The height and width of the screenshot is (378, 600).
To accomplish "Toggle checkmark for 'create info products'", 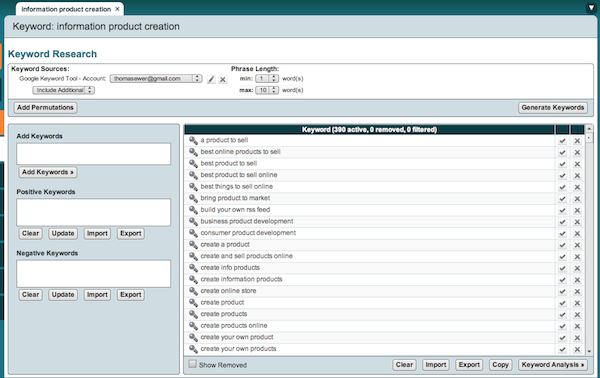I will [562, 269].
